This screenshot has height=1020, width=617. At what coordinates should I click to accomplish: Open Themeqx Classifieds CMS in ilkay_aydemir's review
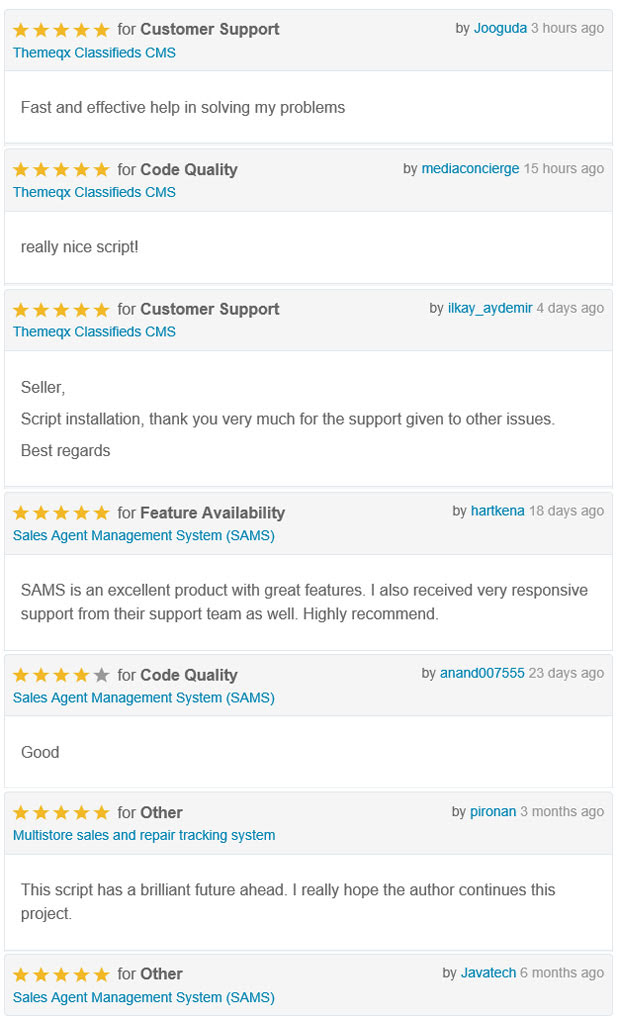tap(94, 331)
